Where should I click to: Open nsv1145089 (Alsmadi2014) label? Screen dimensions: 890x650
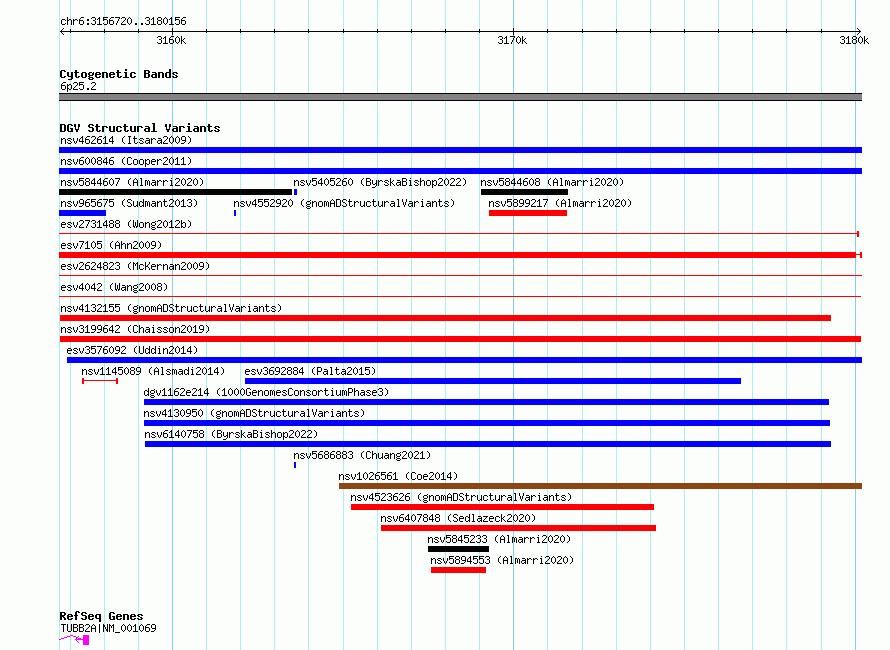point(153,371)
